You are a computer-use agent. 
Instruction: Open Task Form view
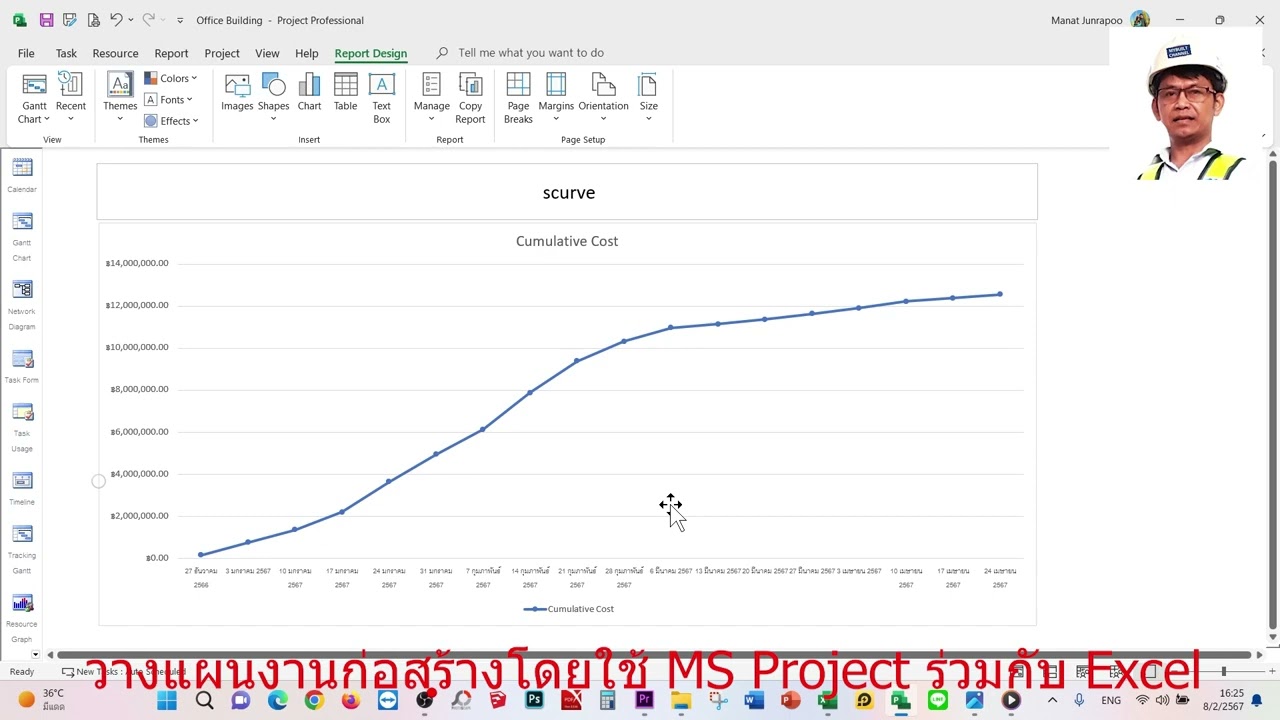(x=22, y=366)
